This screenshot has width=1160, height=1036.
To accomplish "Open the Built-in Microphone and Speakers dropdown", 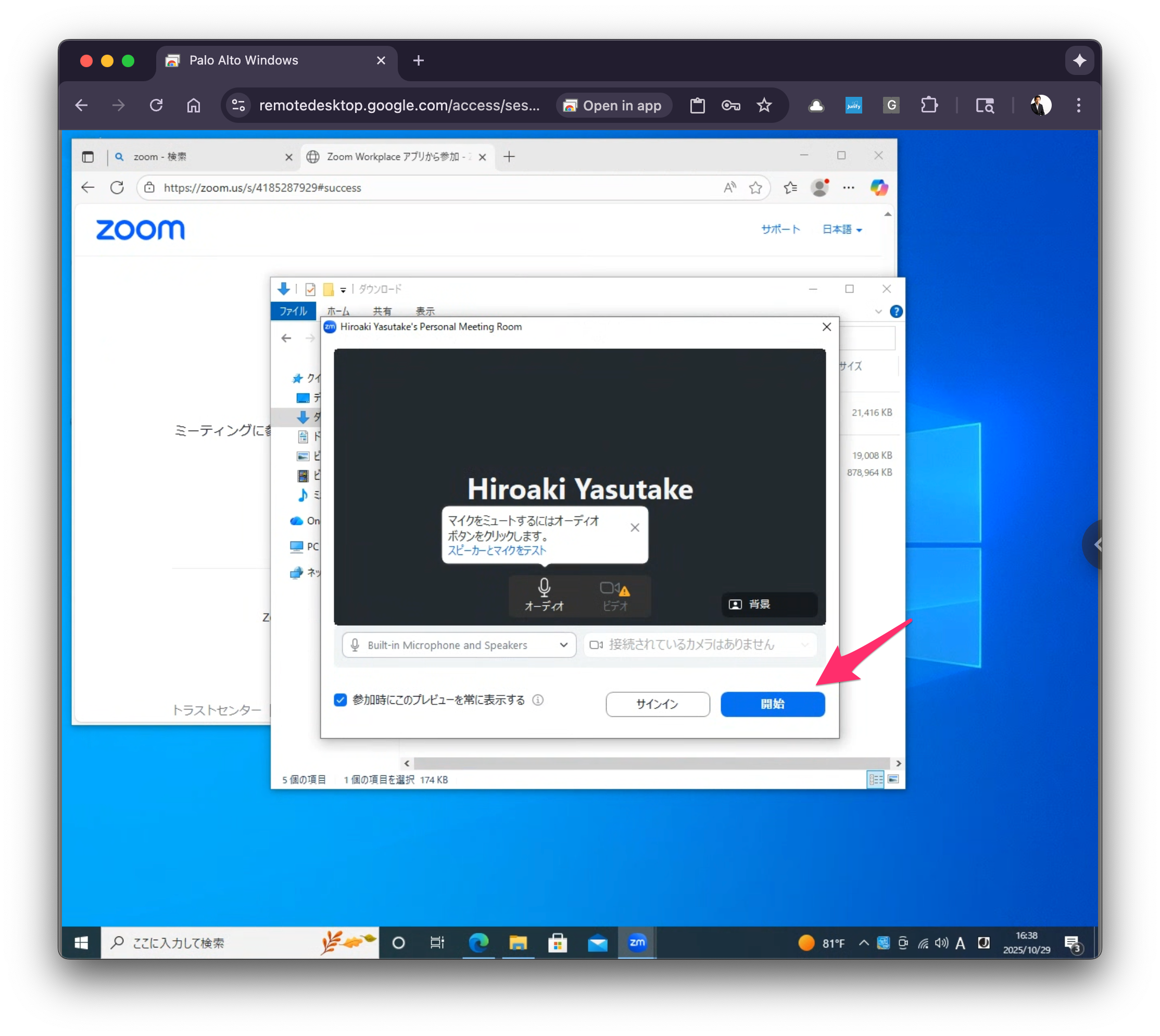I will 563,645.
